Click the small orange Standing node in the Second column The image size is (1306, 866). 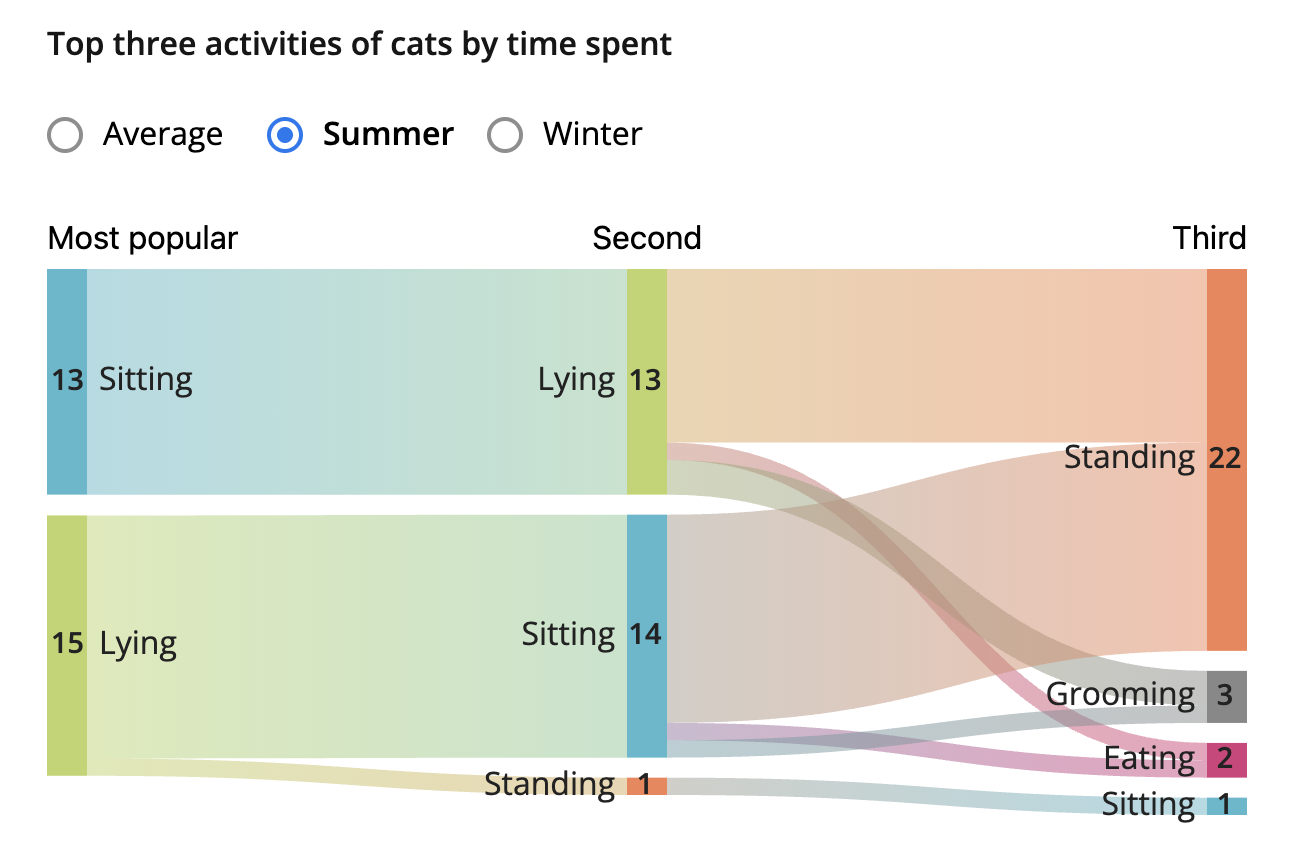pyautogui.click(x=646, y=786)
